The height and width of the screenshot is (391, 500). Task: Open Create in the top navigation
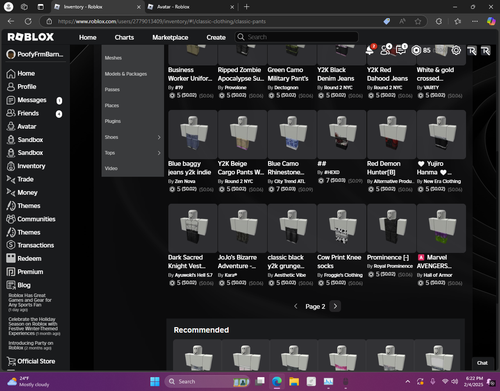pyautogui.click(x=216, y=37)
